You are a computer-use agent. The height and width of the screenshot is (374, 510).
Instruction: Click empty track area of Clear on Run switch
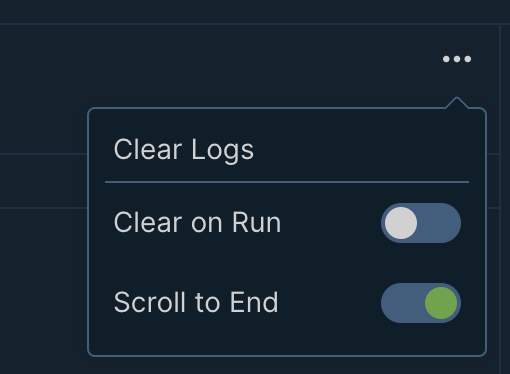(x=440, y=223)
